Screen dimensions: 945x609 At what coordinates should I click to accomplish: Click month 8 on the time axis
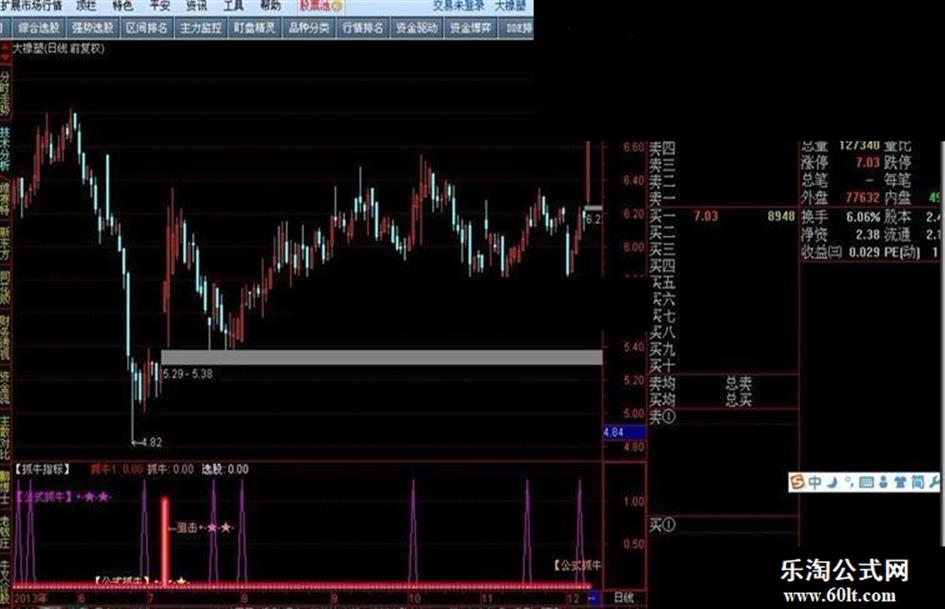point(243,598)
